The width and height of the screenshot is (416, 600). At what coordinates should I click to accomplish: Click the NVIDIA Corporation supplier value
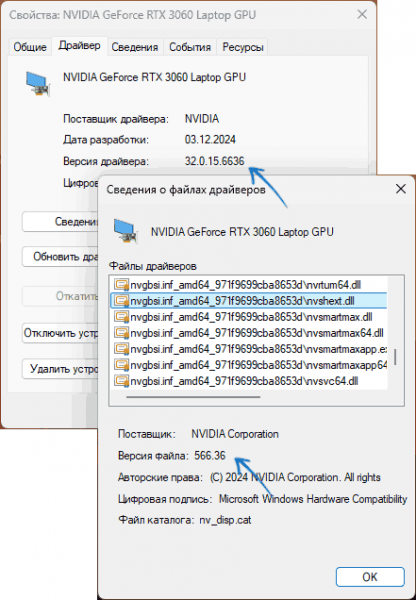coord(235,434)
